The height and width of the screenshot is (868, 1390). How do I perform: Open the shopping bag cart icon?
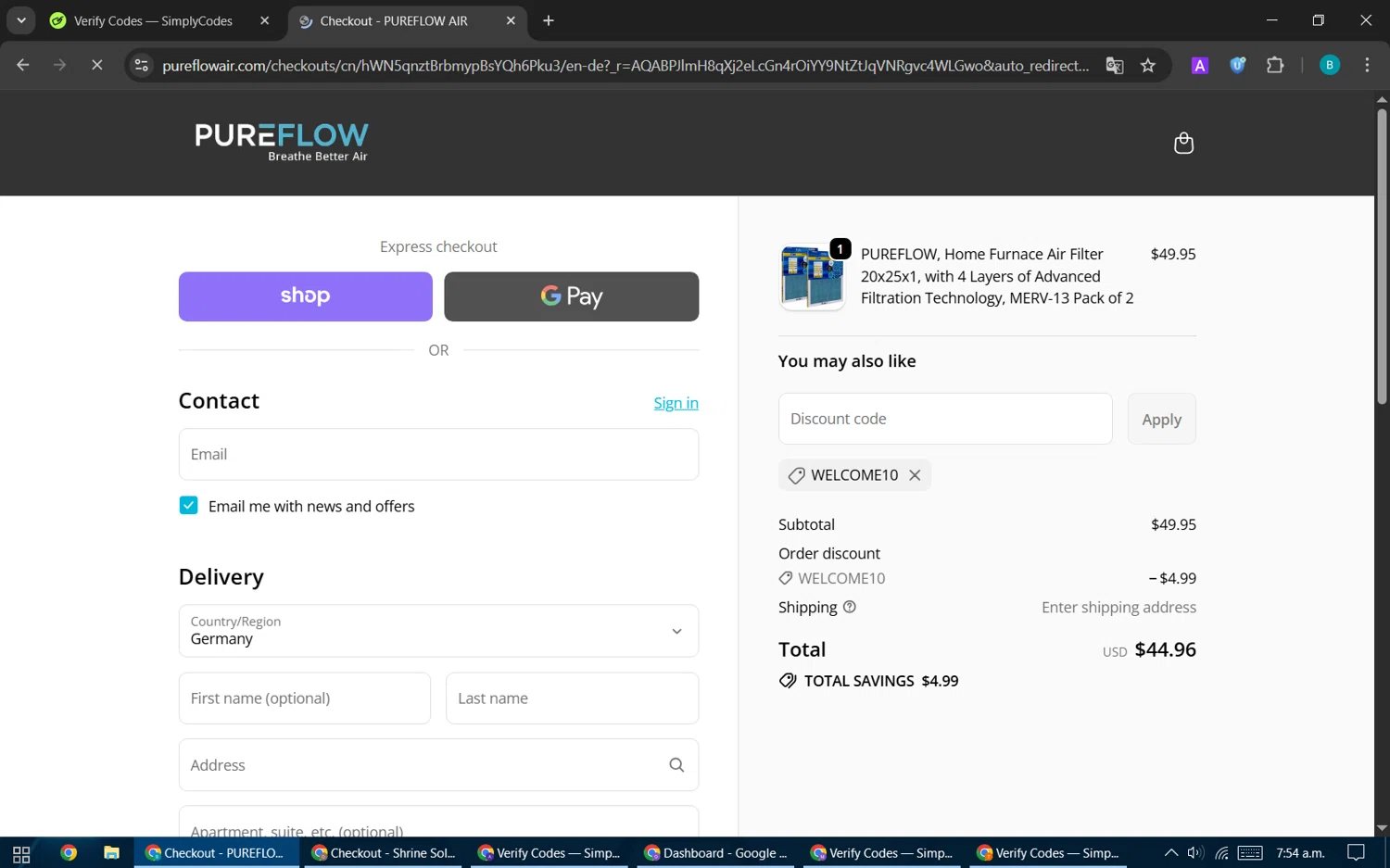(1183, 143)
